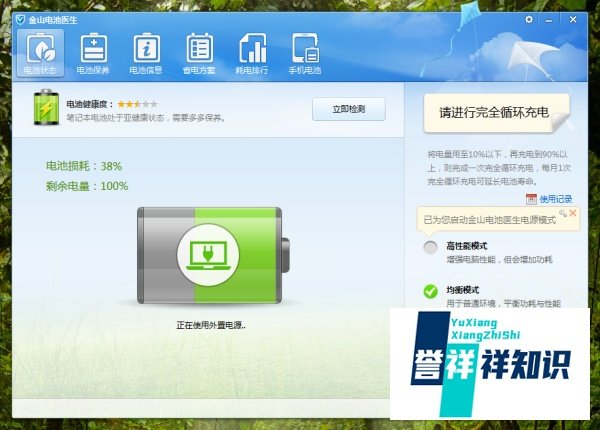Click the laptop plug icon in battery center
The width and height of the screenshot is (600, 430).
coord(208,255)
